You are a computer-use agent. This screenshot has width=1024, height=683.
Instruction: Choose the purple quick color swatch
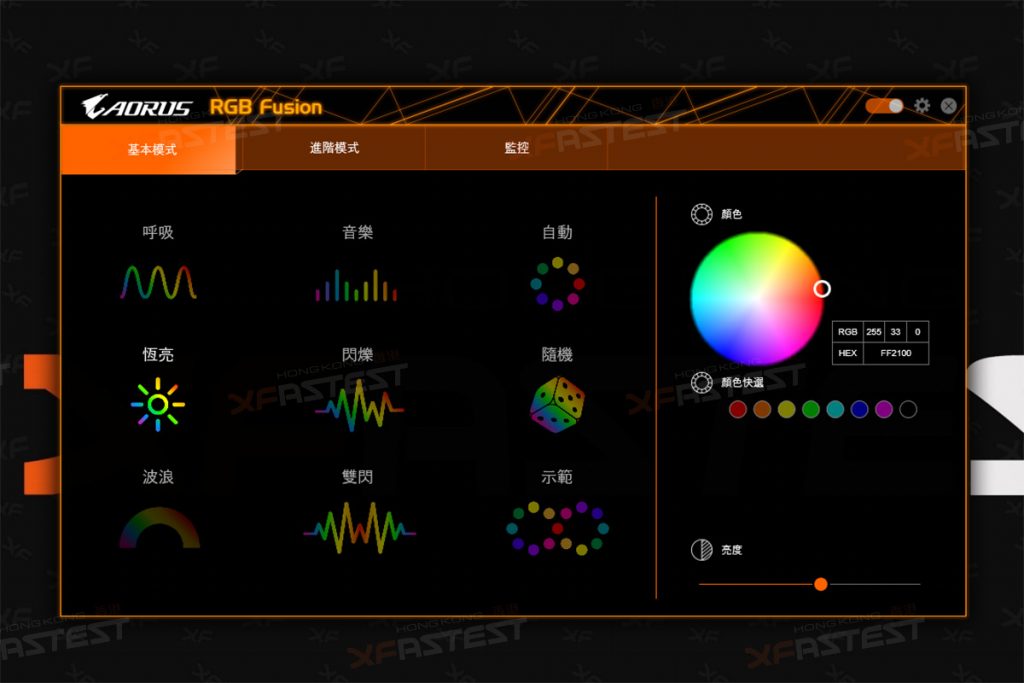[884, 409]
